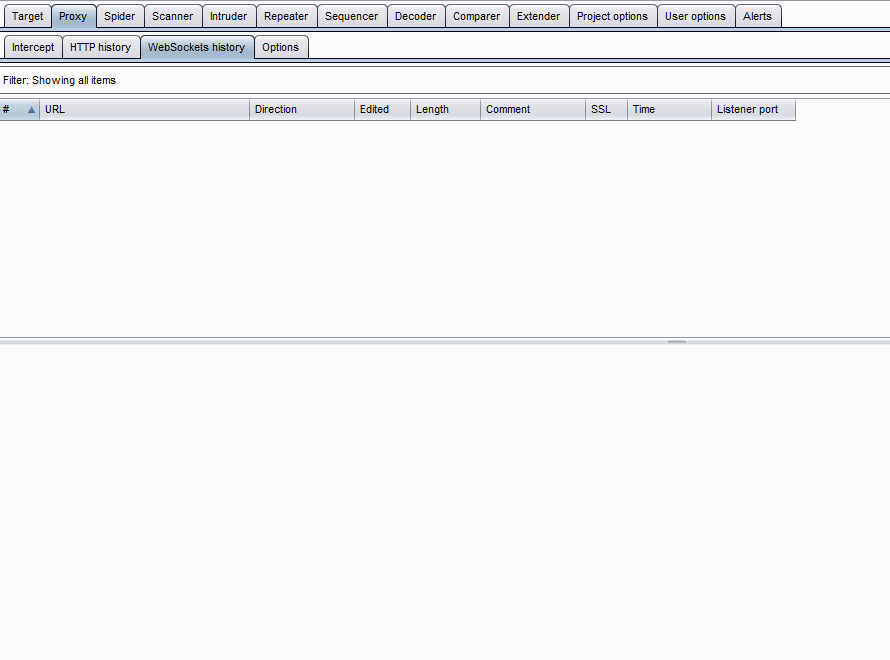Switch to the Sequencer tab
The image size is (890, 660).
point(352,16)
